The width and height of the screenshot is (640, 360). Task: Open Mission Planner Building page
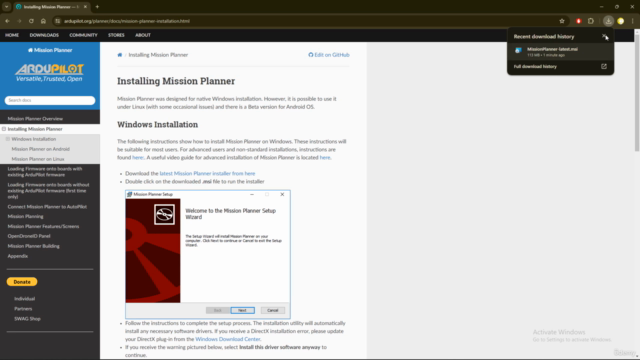[33, 246]
